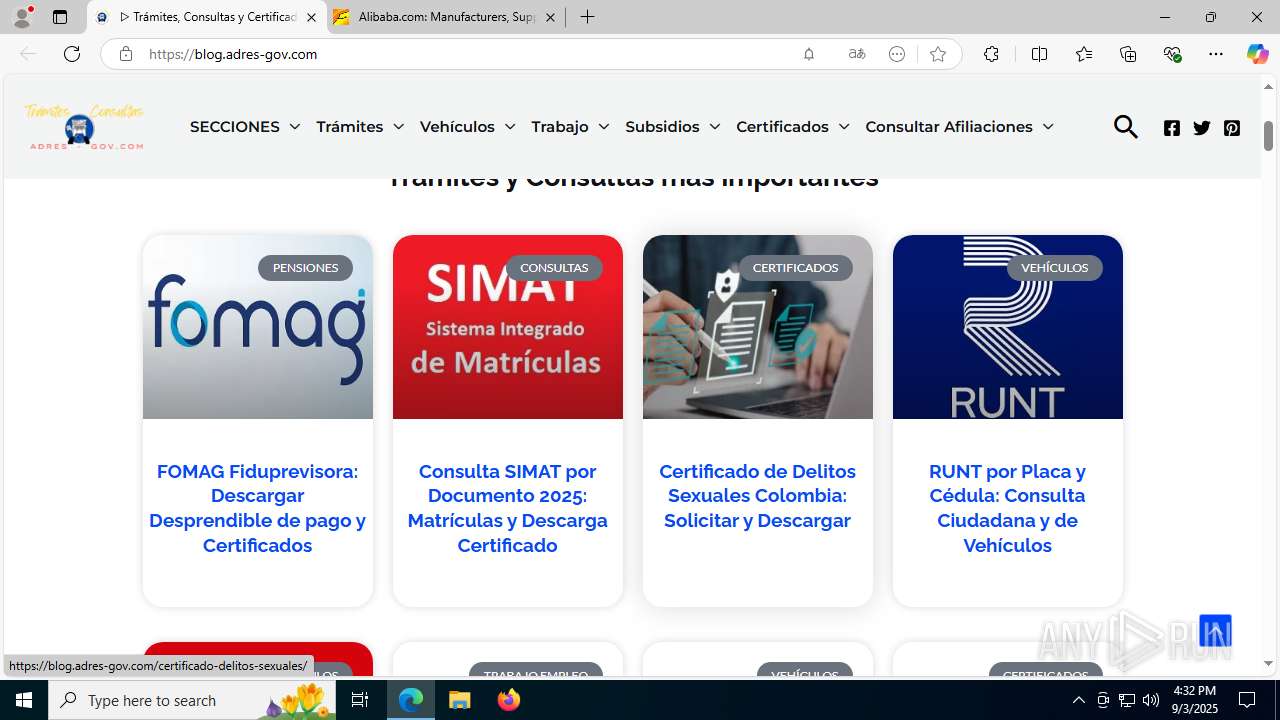The image size is (1280, 720).
Task: Show hidden tray icons chevron
Action: click(x=1078, y=700)
